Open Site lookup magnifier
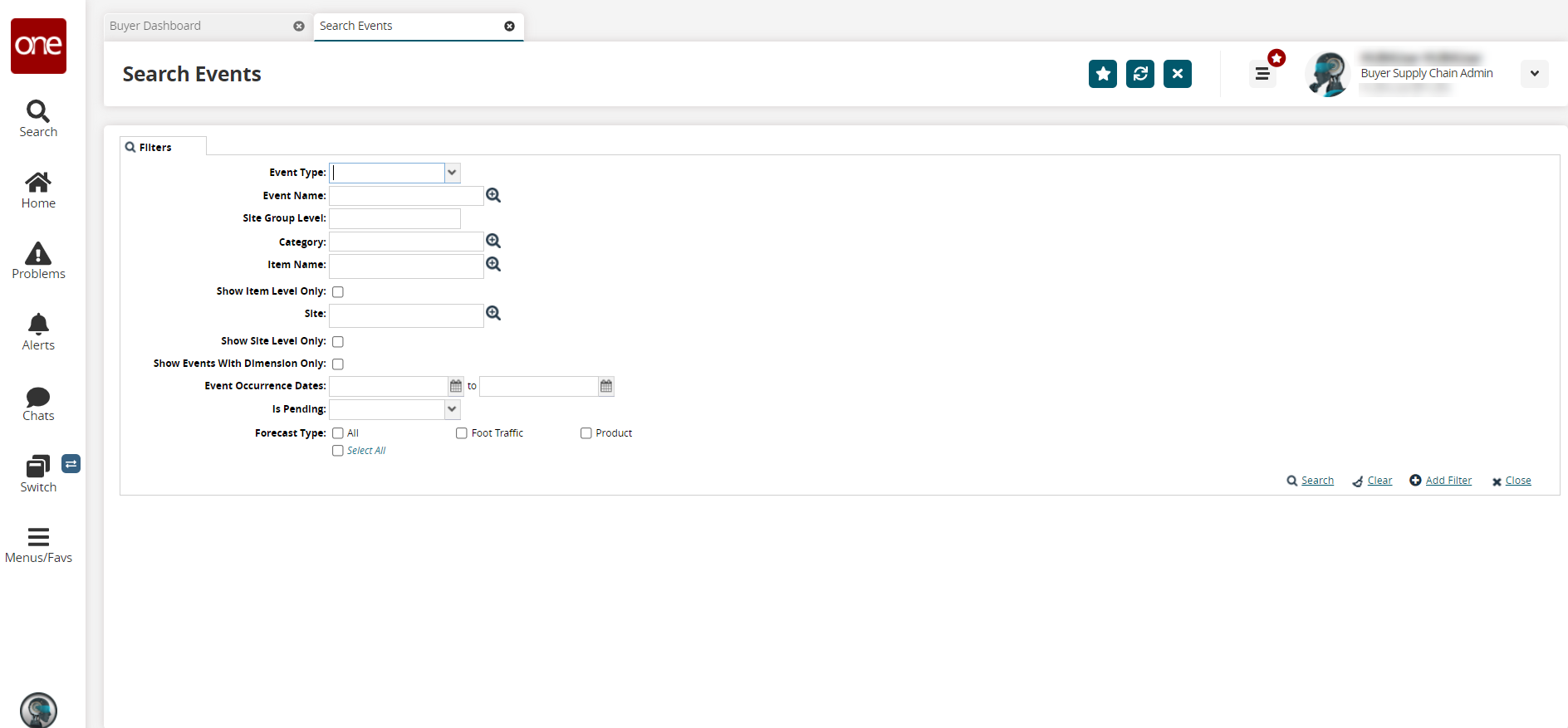 pyautogui.click(x=493, y=313)
